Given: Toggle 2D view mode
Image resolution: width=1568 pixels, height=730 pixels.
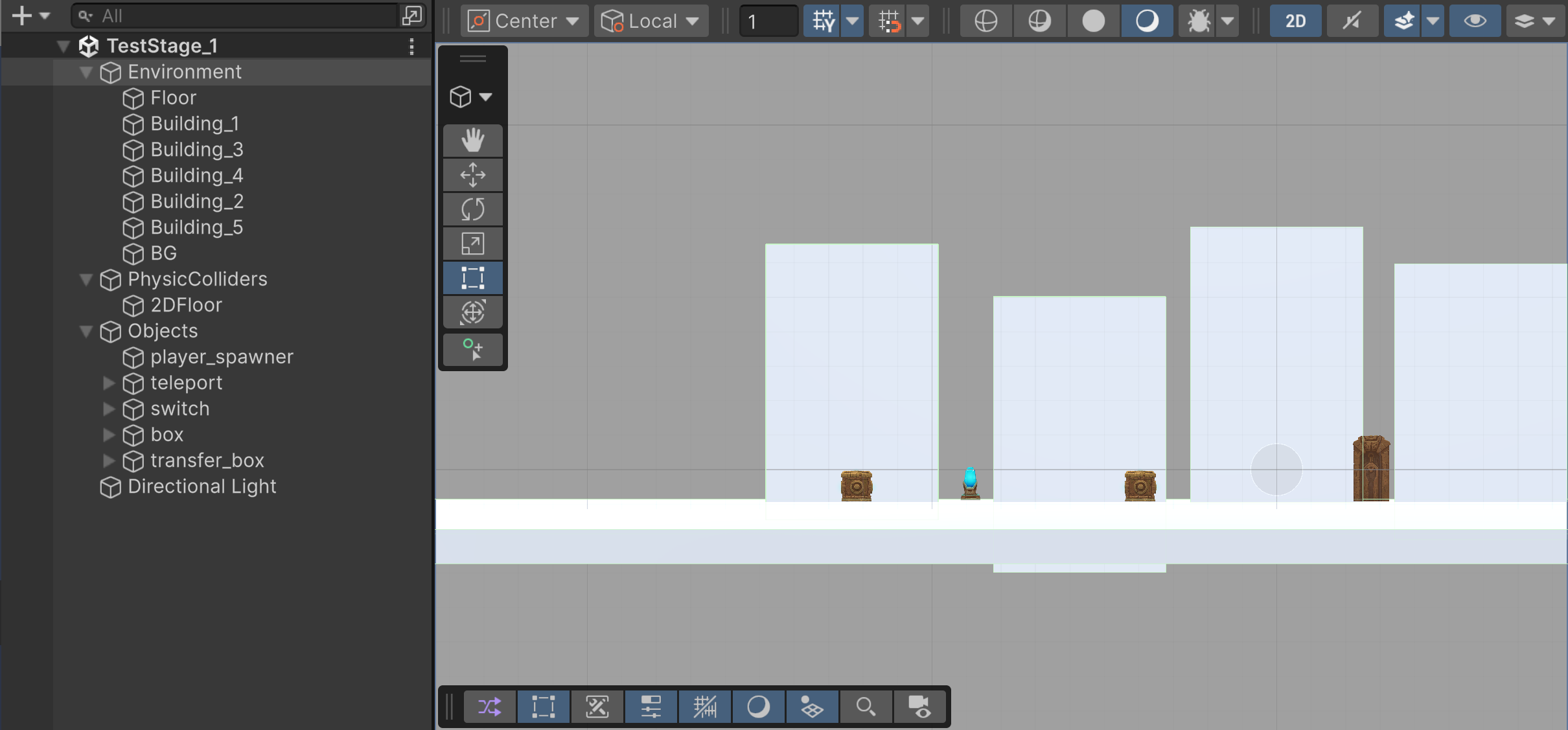Looking at the screenshot, I should pyautogui.click(x=1295, y=21).
